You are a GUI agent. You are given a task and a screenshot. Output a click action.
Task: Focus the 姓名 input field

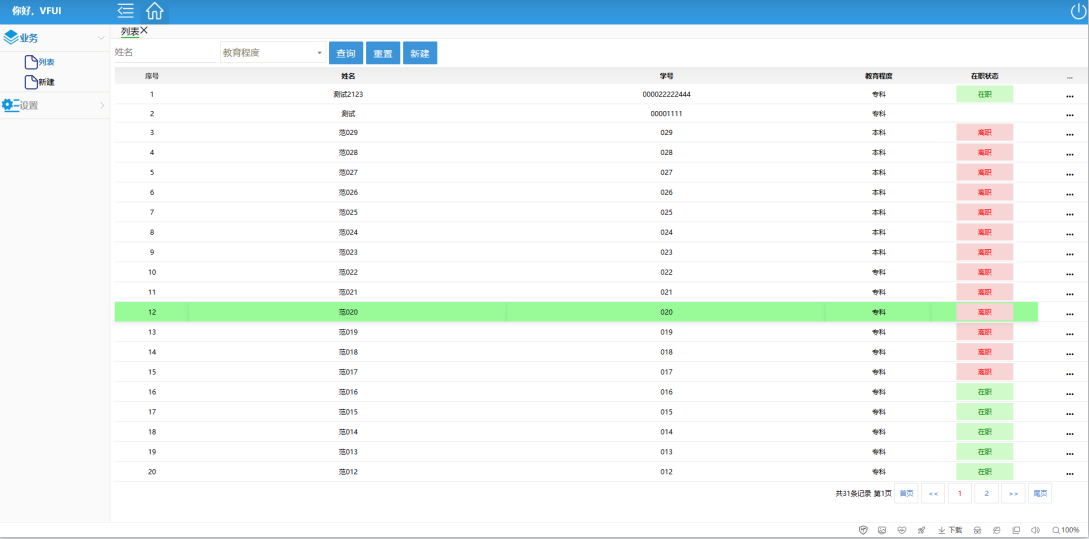[x=164, y=53]
